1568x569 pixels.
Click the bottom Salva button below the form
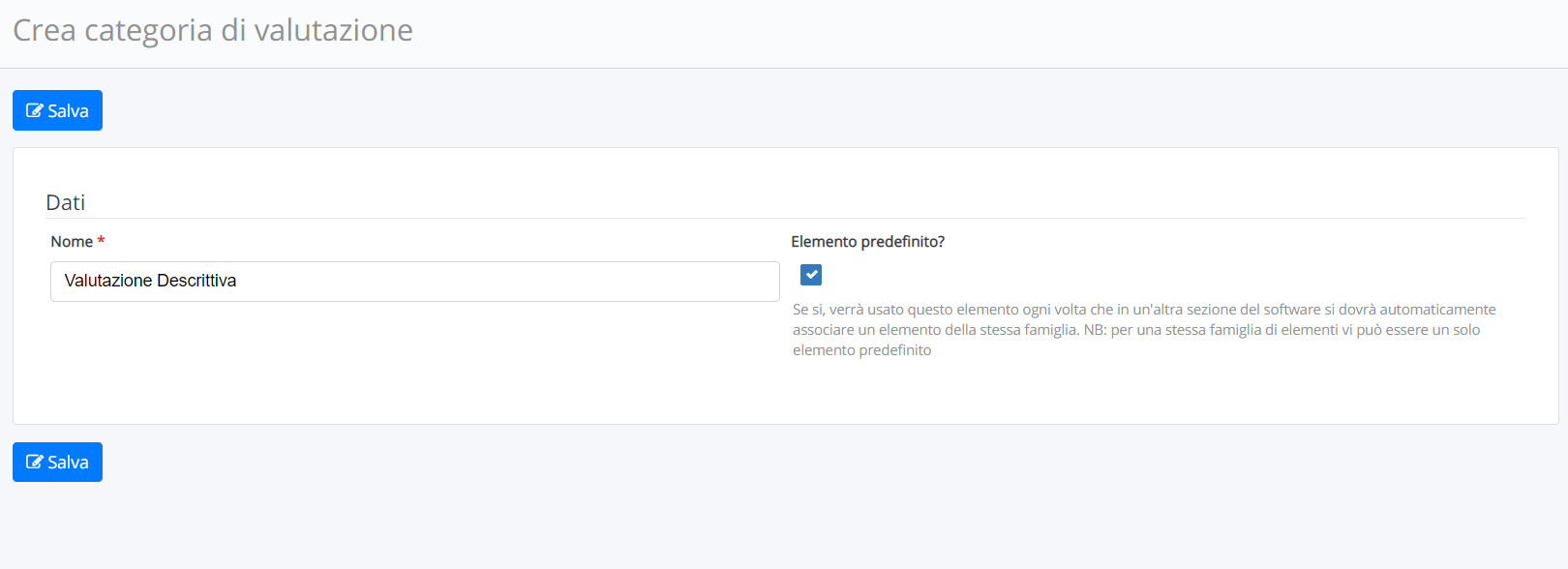[x=57, y=462]
